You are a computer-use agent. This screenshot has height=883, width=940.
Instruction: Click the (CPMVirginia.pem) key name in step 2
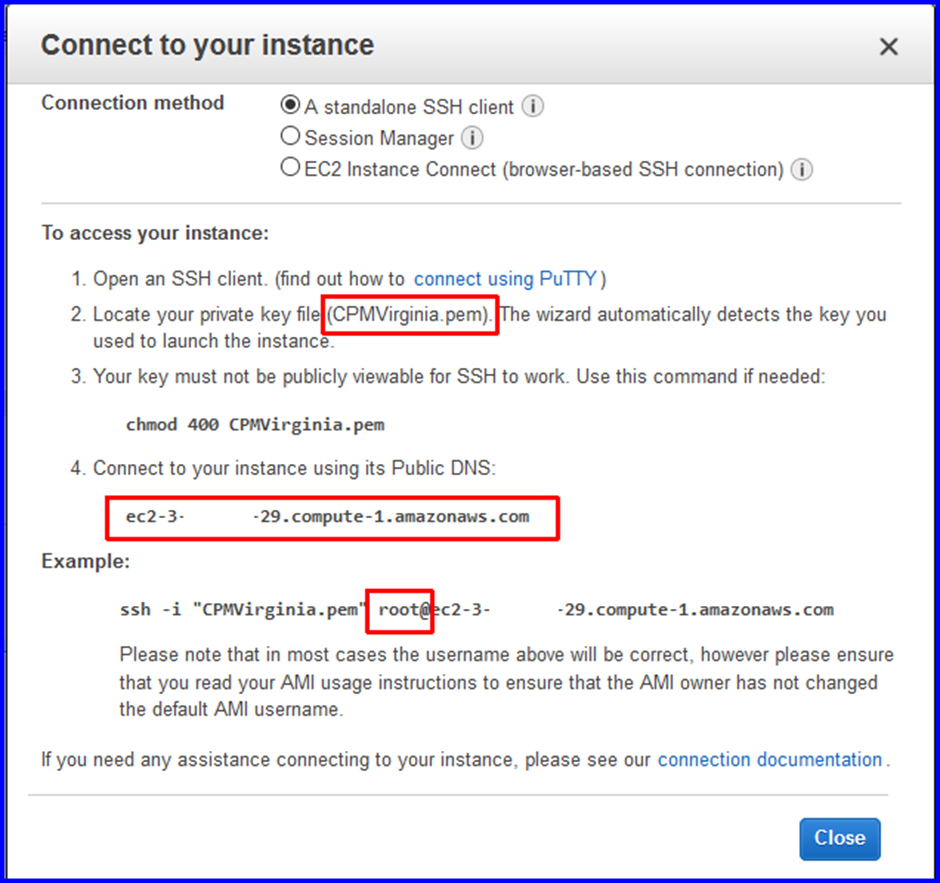point(410,315)
